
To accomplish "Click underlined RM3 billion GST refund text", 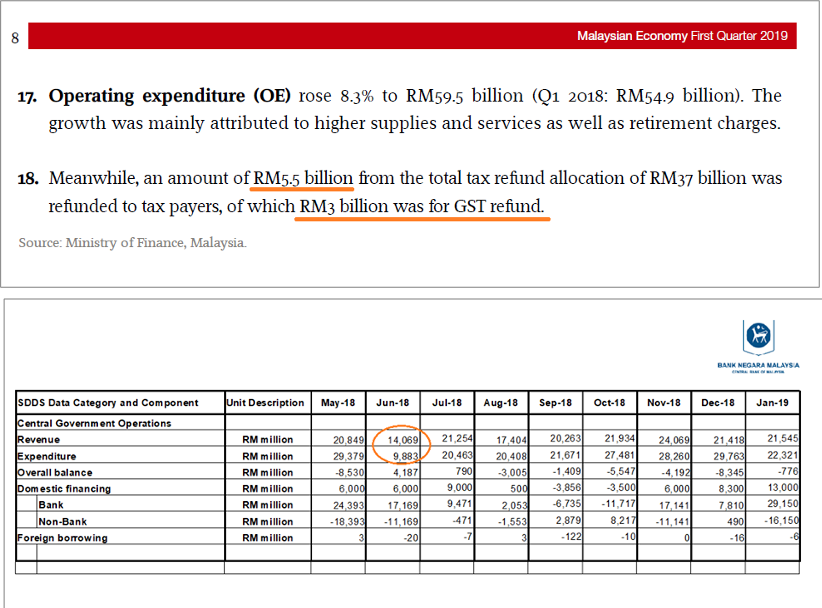I will pyautogui.click(x=423, y=207).
